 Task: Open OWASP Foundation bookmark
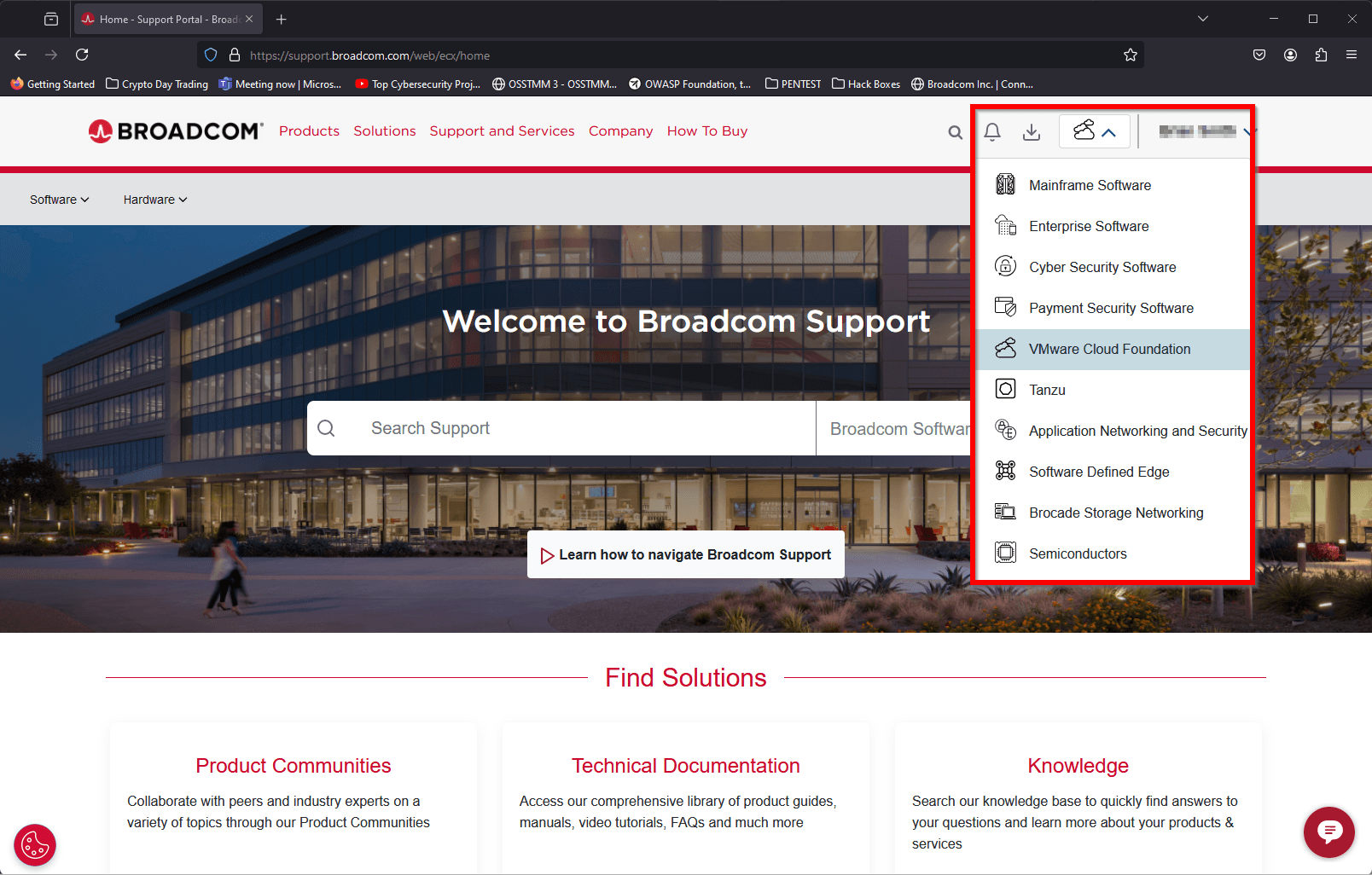(x=690, y=84)
